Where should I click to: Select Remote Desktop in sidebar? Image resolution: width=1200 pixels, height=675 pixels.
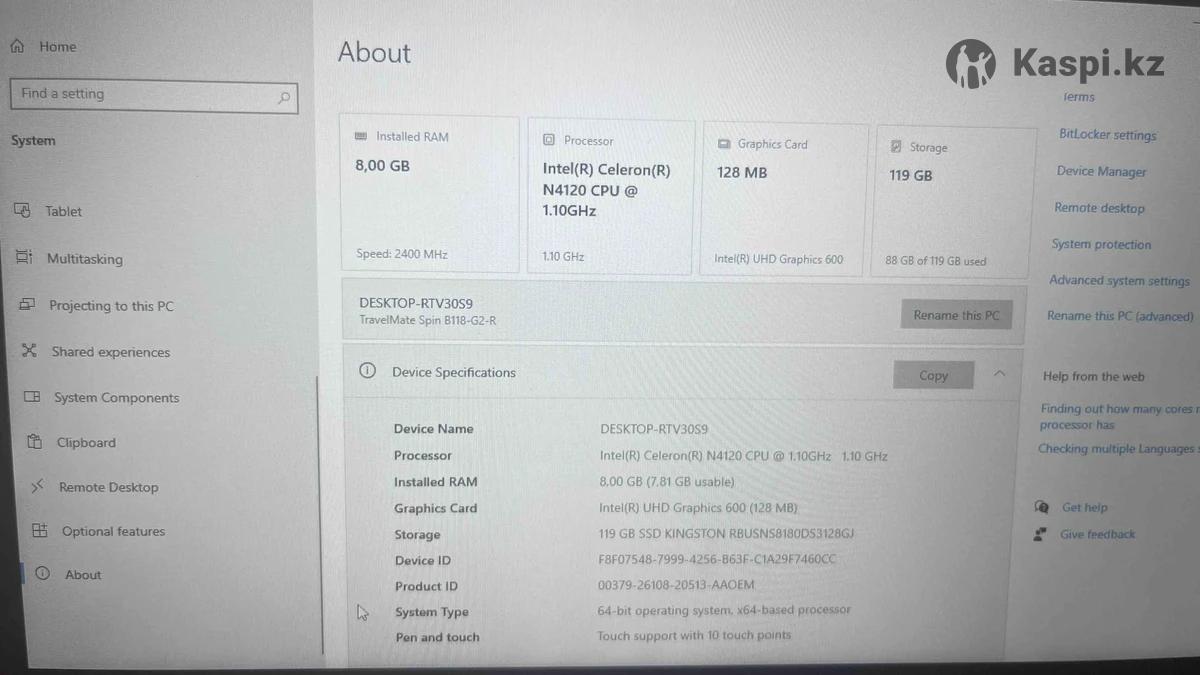(108, 487)
